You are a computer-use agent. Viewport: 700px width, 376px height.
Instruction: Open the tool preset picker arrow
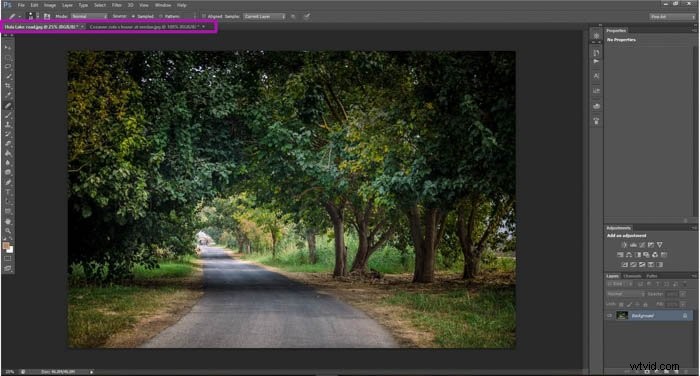pos(20,16)
